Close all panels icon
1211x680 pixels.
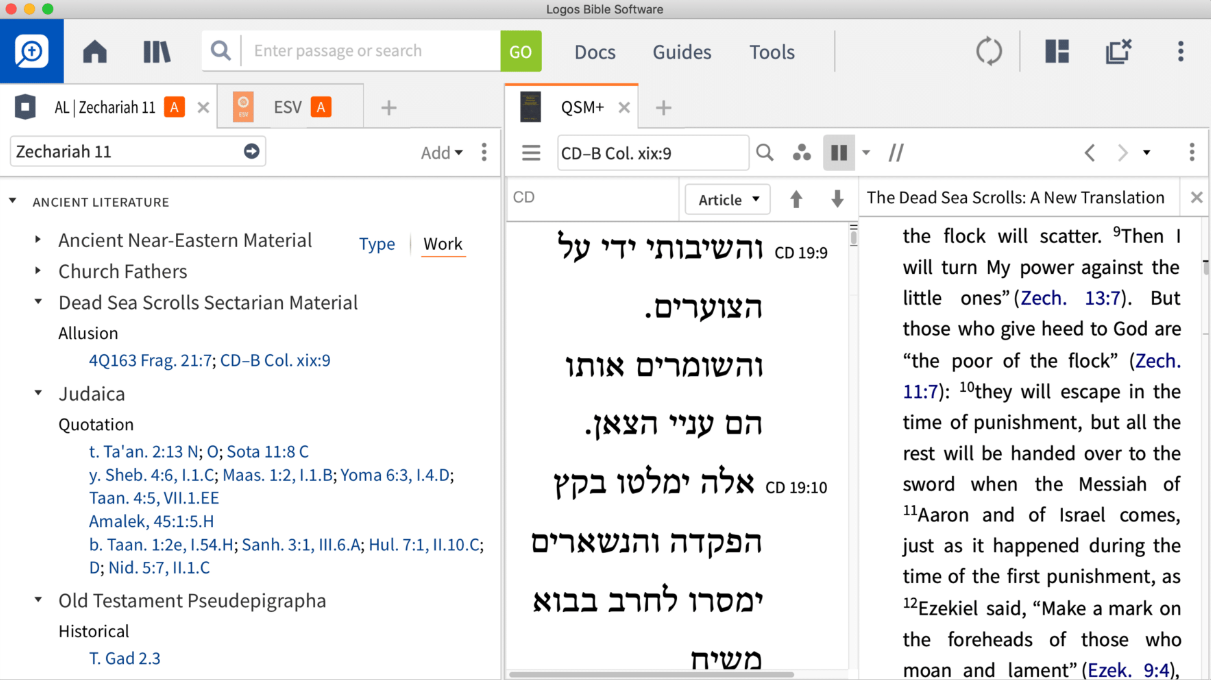(x=1118, y=51)
